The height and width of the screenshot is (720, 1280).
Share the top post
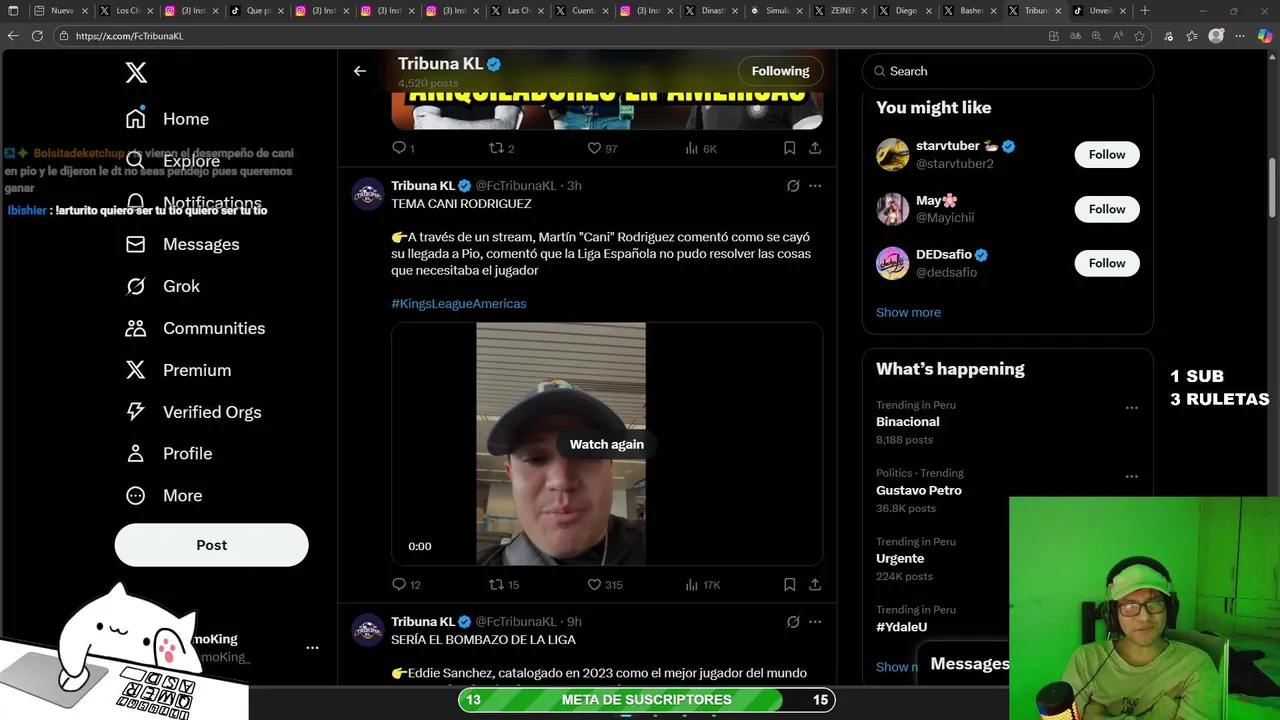pyautogui.click(x=815, y=148)
